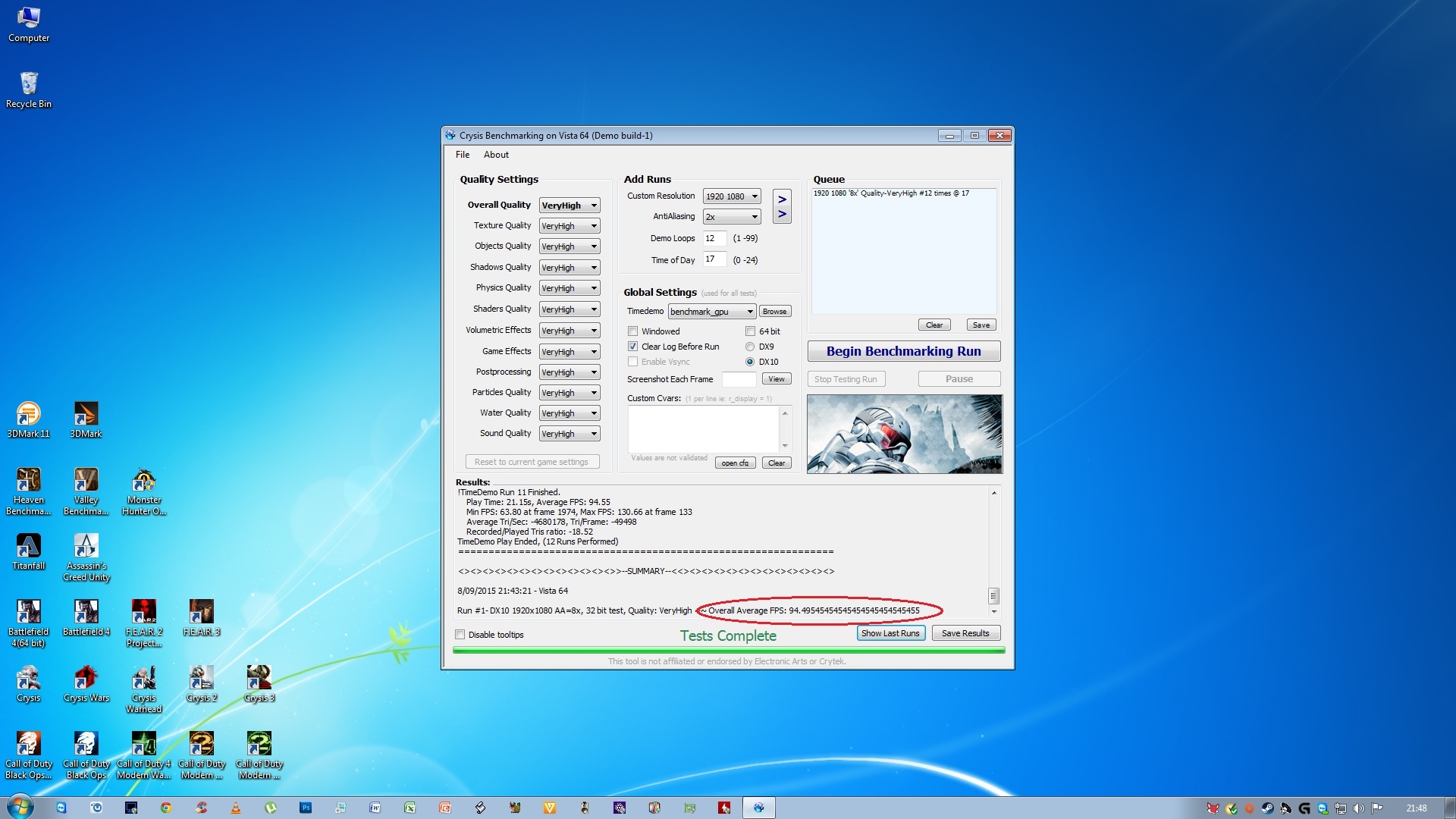Select the Crysis 2 desktop shortcut
Image resolution: width=1456 pixels, height=819 pixels.
tap(202, 683)
